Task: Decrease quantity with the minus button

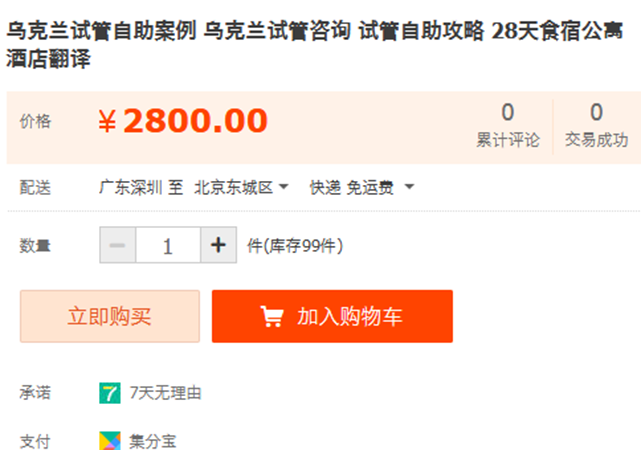Action: coord(117,245)
